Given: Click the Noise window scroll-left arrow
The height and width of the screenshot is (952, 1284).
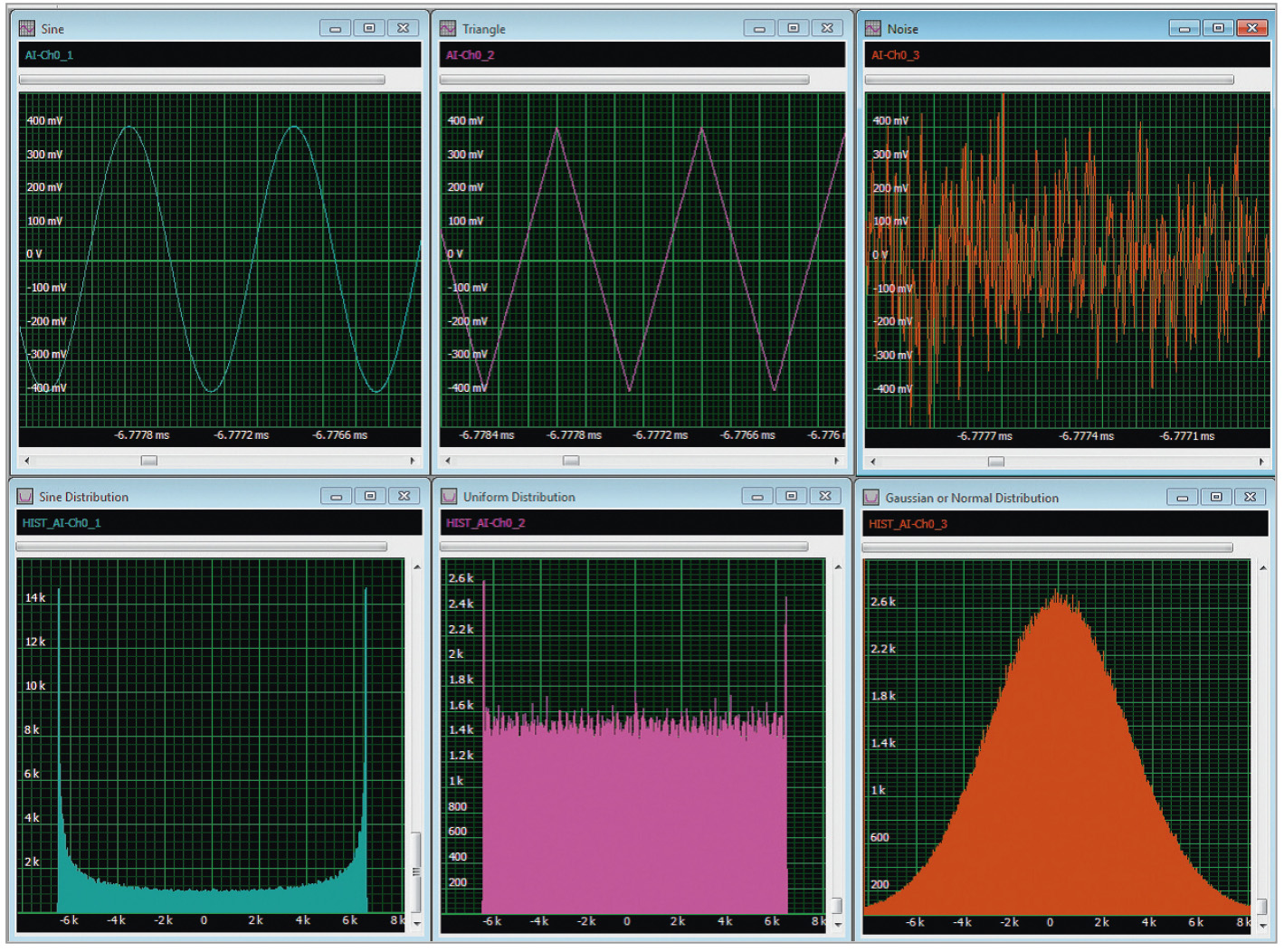Looking at the screenshot, I should [872, 462].
